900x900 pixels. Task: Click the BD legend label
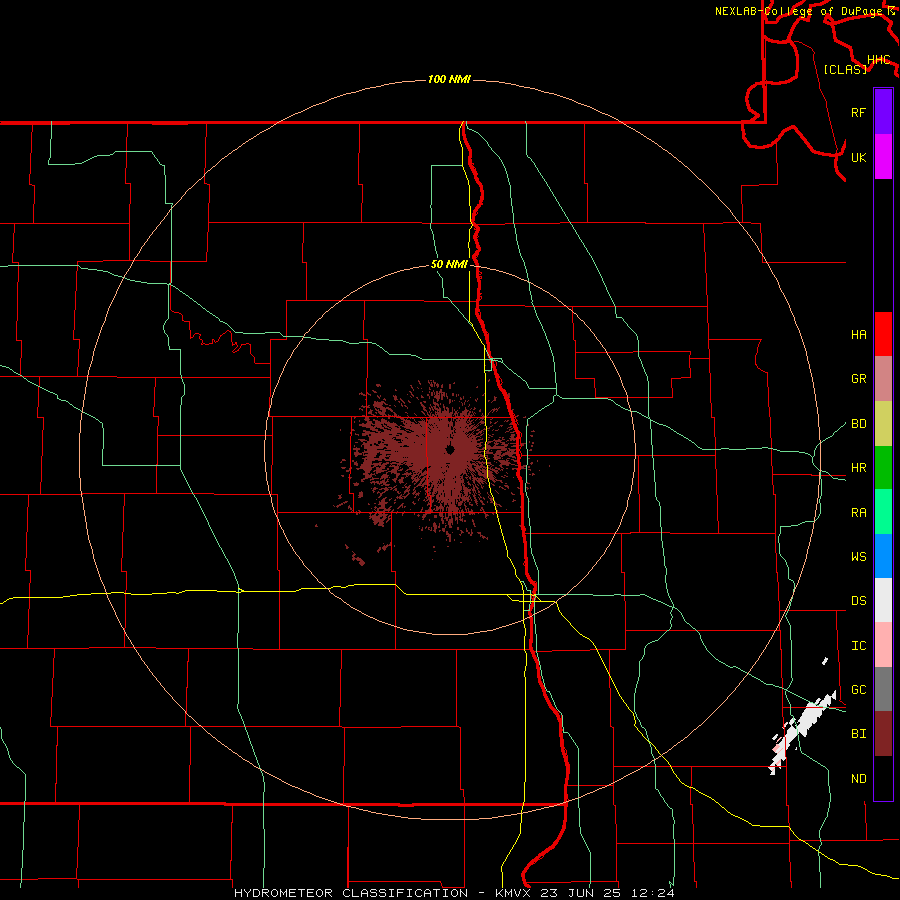coord(858,424)
